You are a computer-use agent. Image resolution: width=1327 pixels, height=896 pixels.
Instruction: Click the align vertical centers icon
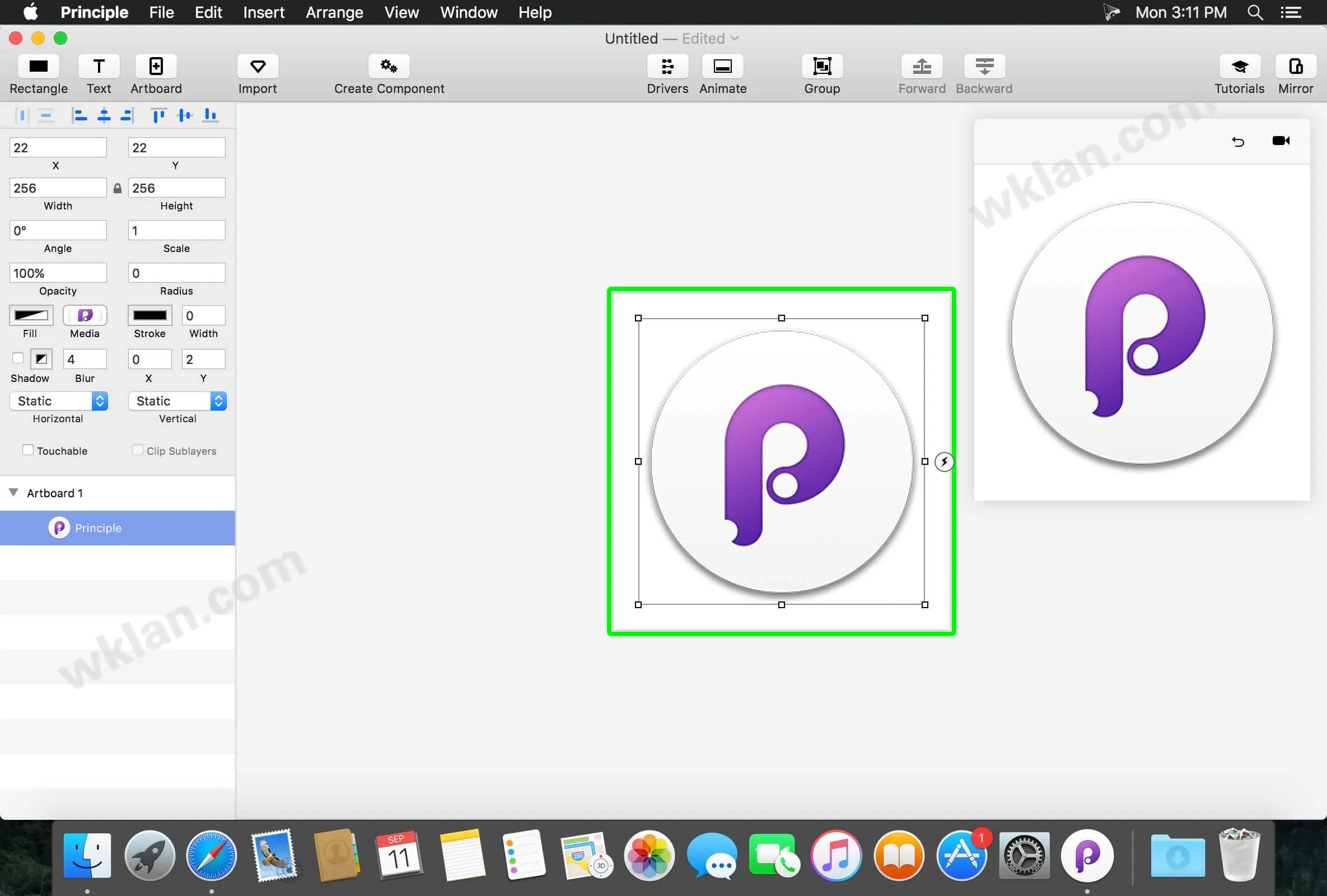(x=184, y=116)
